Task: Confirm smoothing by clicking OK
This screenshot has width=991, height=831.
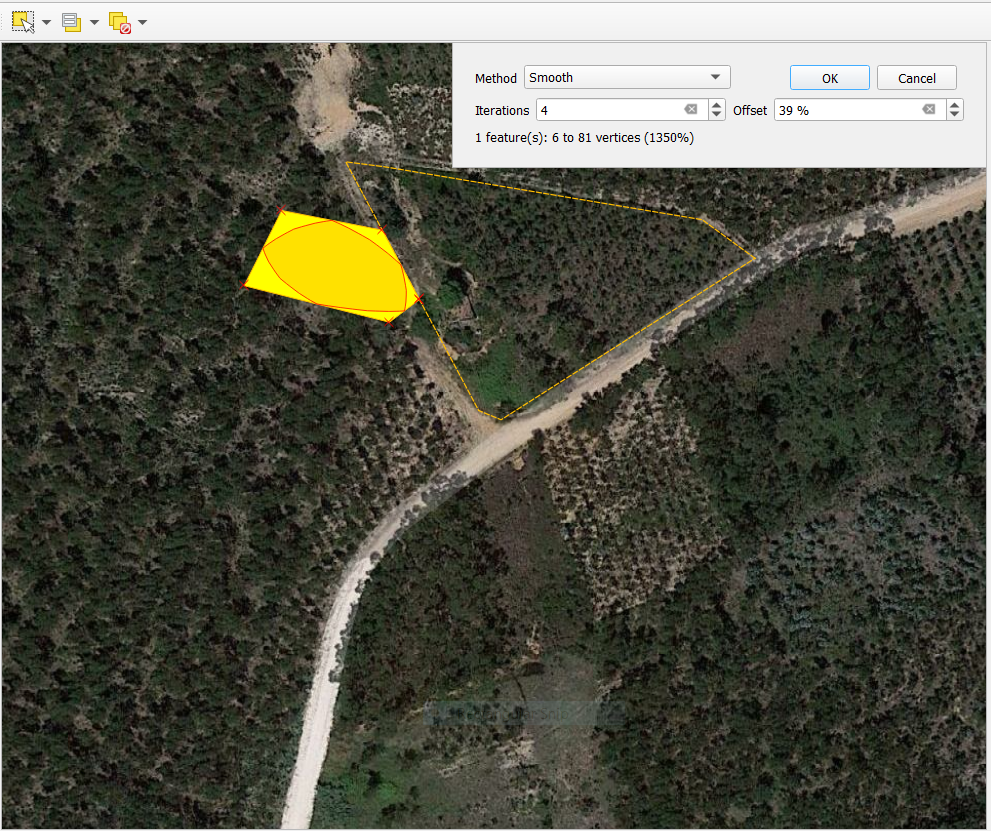Action: [829, 77]
